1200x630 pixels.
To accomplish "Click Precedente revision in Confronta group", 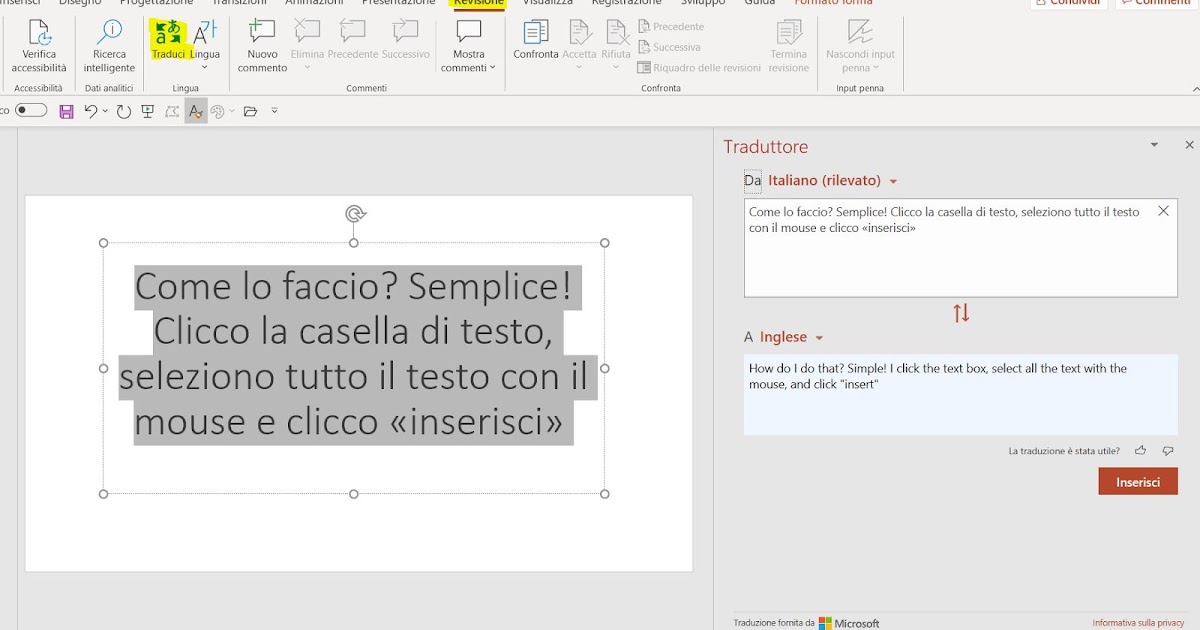I will pos(671,26).
